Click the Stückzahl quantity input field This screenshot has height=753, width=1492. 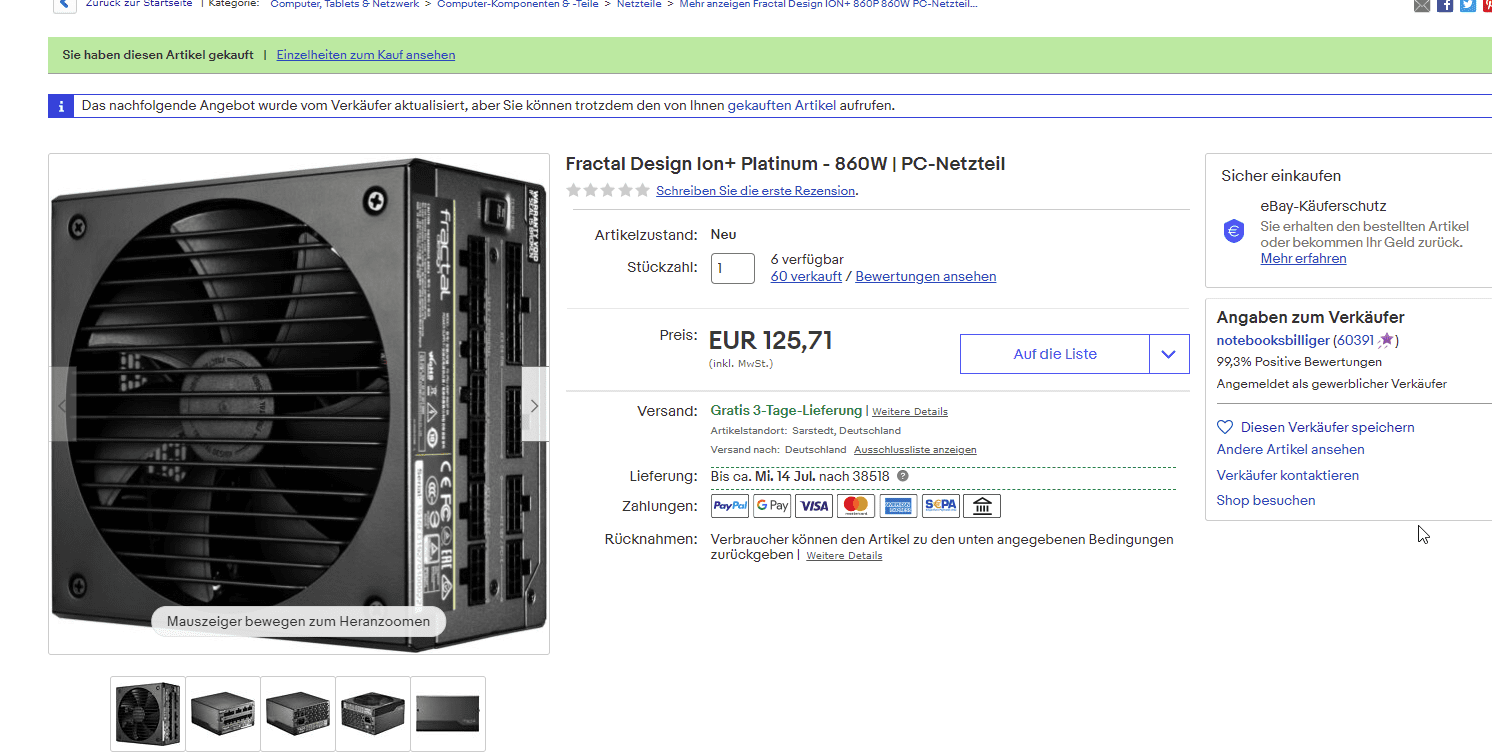tap(733, 268)
